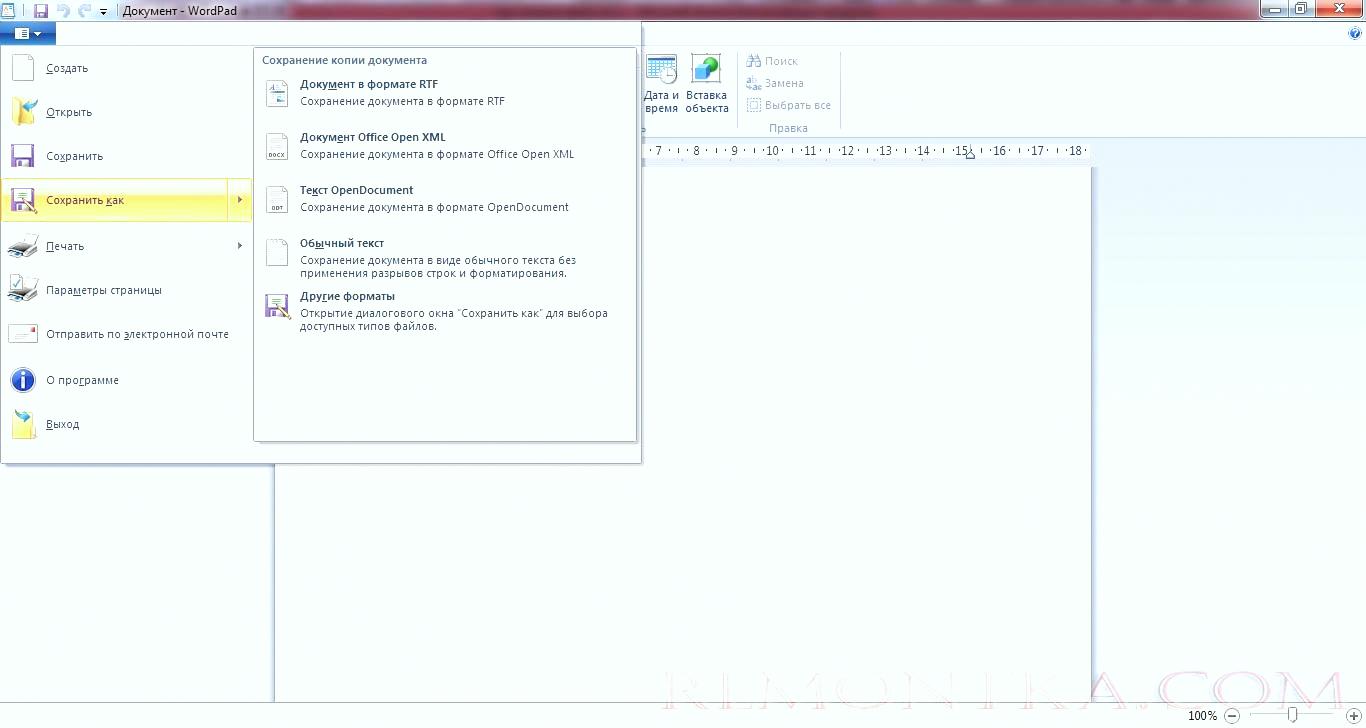Save as Документ Office Open XML
The image size is (1366, 728).
click(x=445, y=146)
